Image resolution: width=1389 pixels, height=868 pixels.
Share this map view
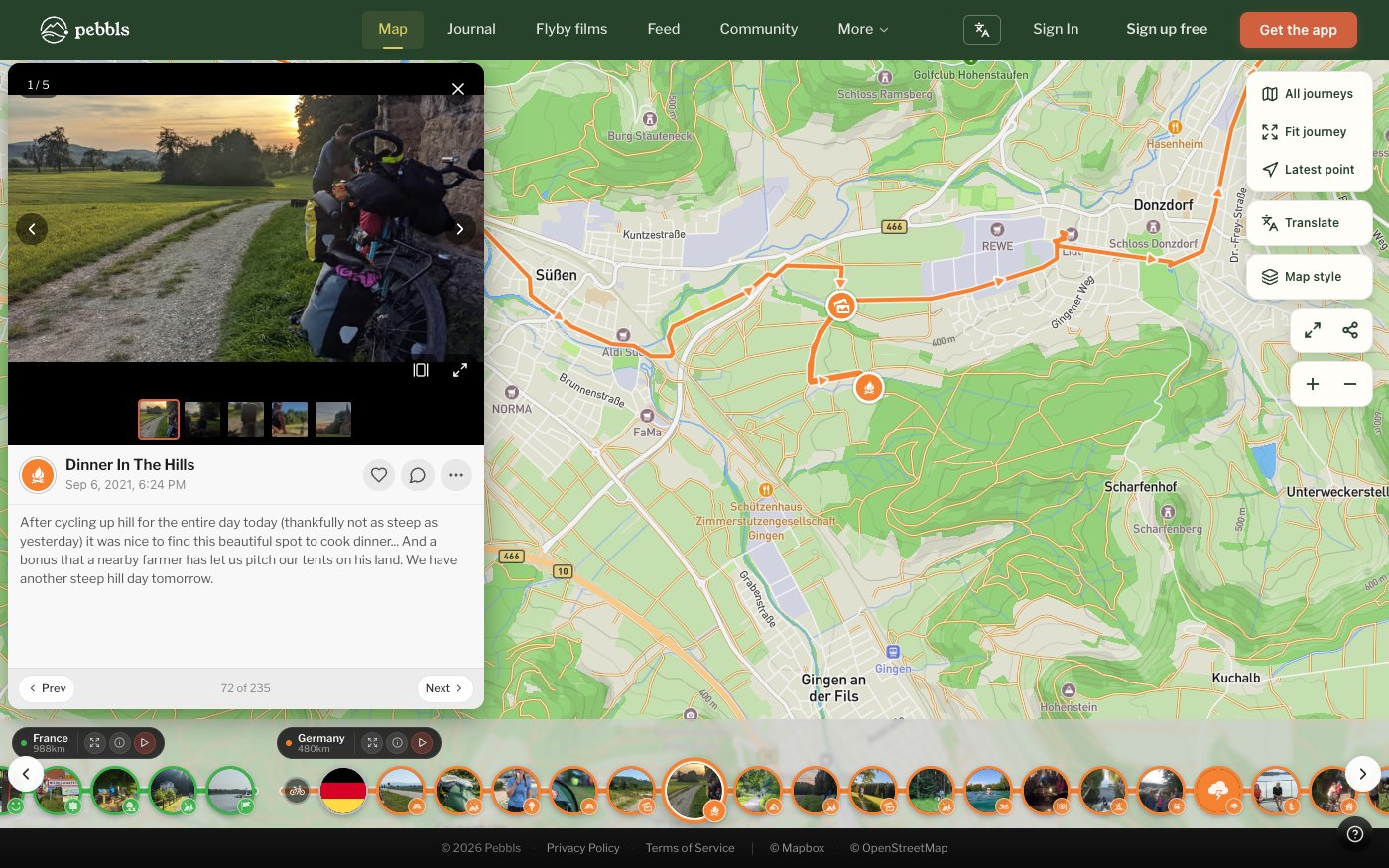tap(1350, 330)
